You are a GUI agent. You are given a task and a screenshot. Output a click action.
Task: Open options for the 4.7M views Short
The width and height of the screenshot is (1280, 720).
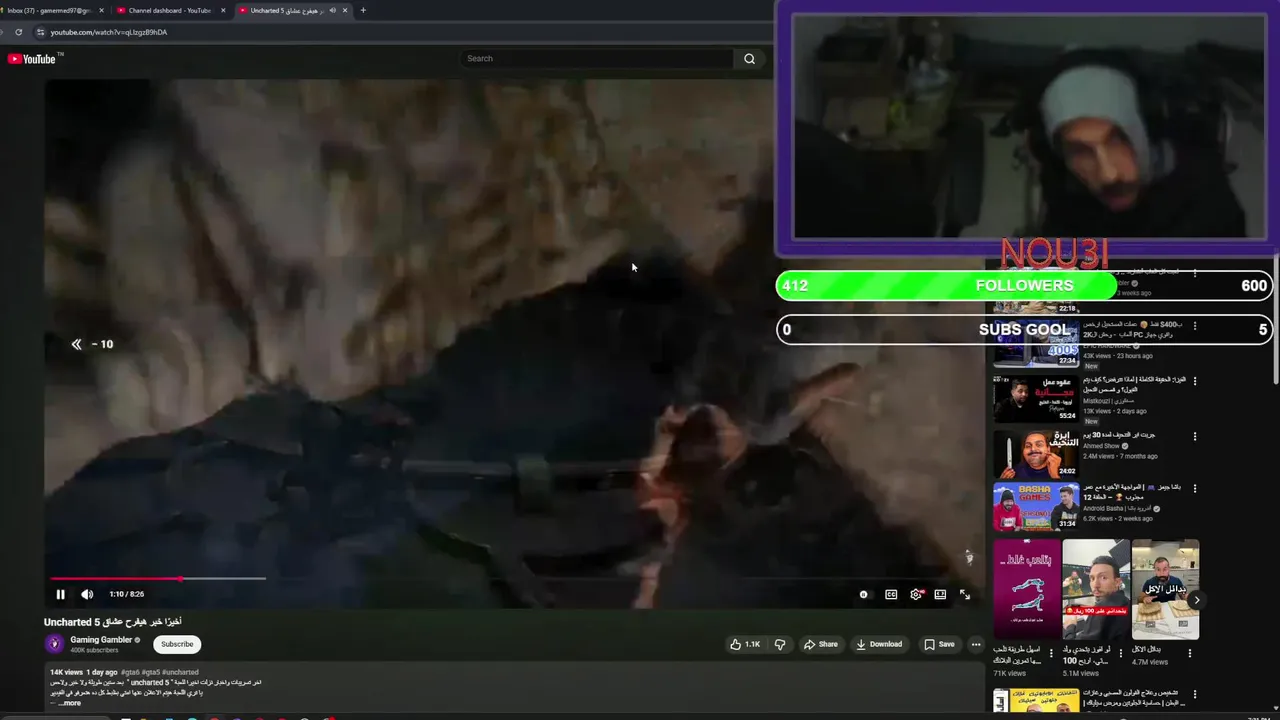(x=1189, y=653)
